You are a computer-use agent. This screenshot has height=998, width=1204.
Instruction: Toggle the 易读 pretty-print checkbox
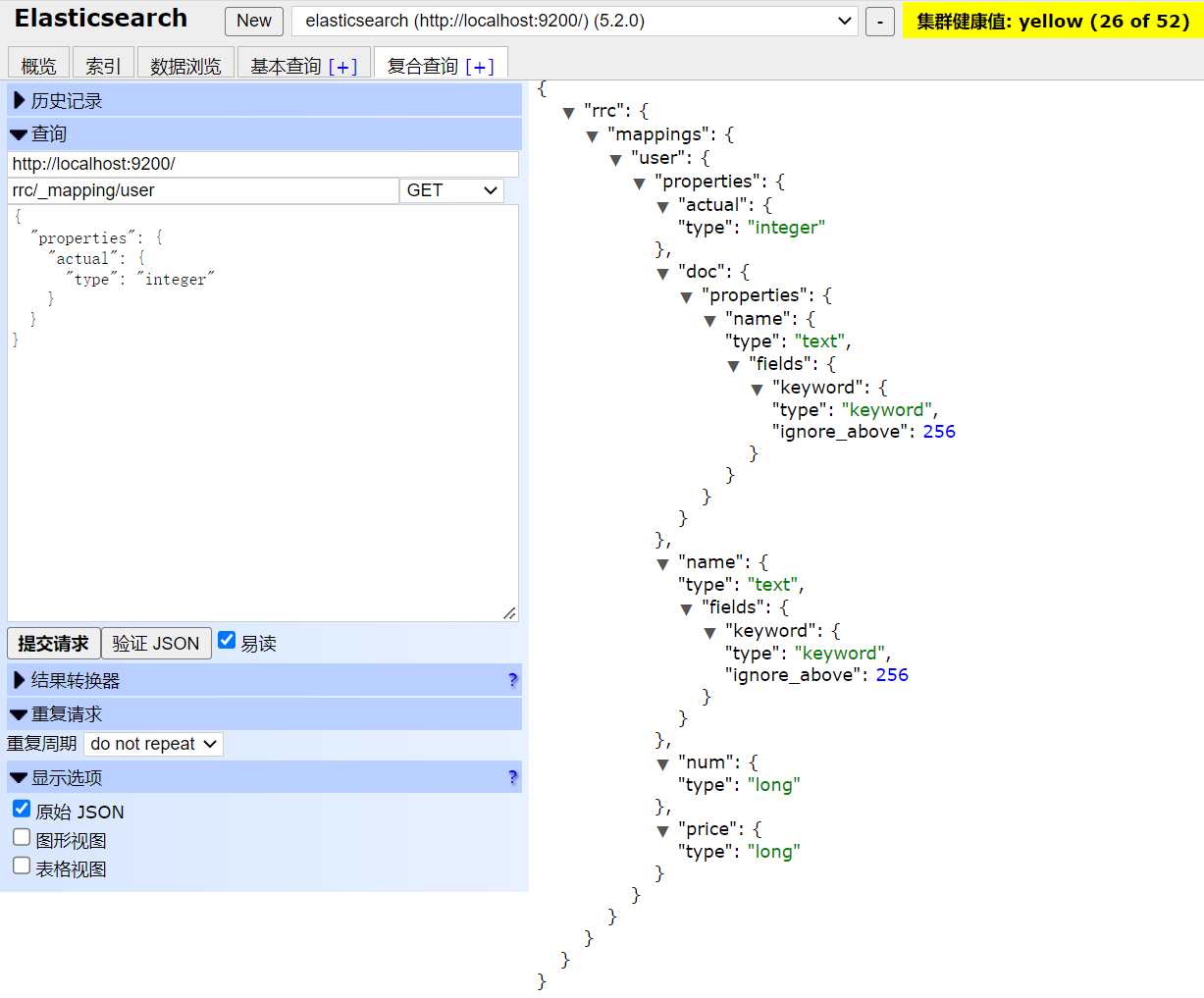227,640
